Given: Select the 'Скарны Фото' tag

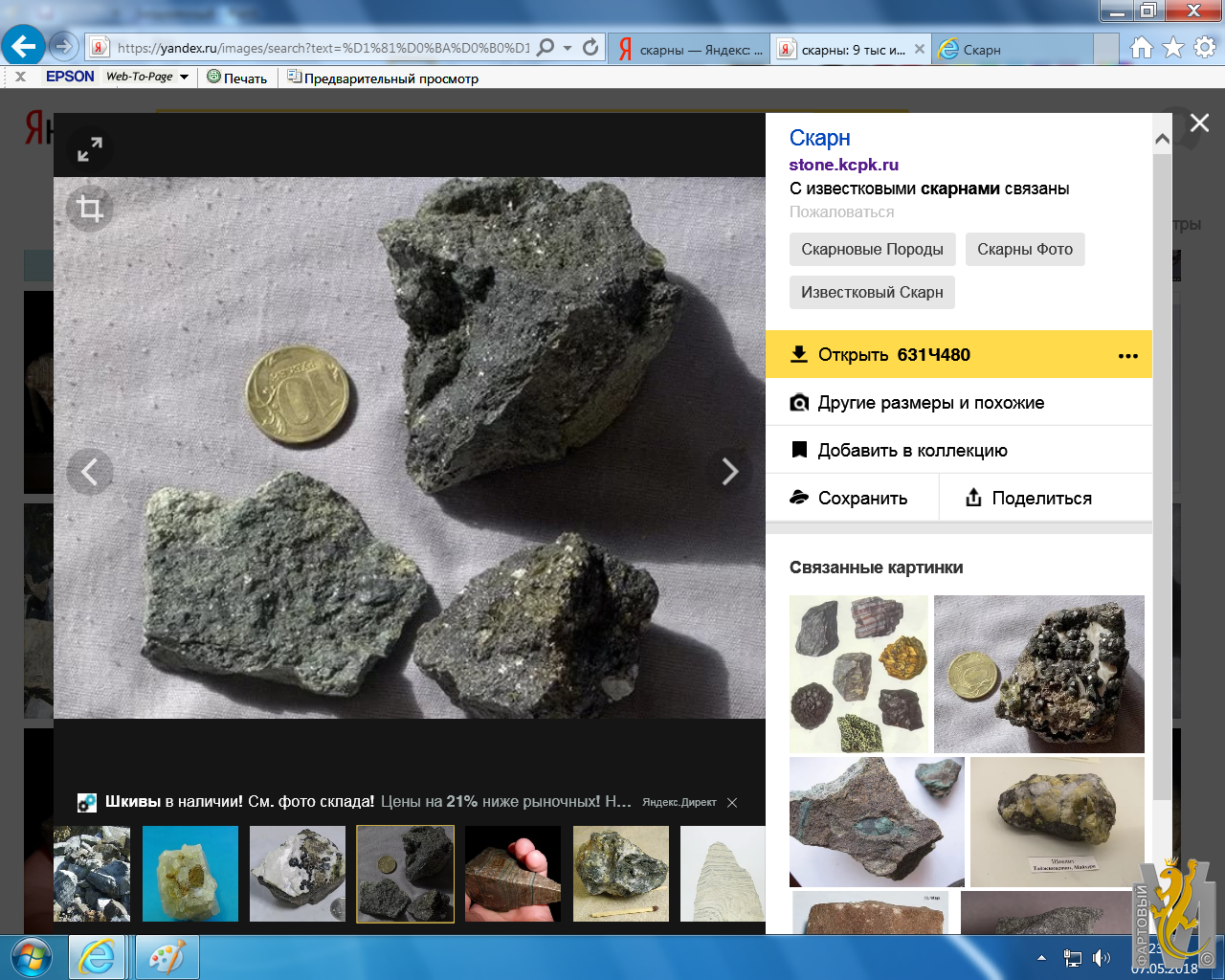Looking at the screenshot, I should [1025, 249].
